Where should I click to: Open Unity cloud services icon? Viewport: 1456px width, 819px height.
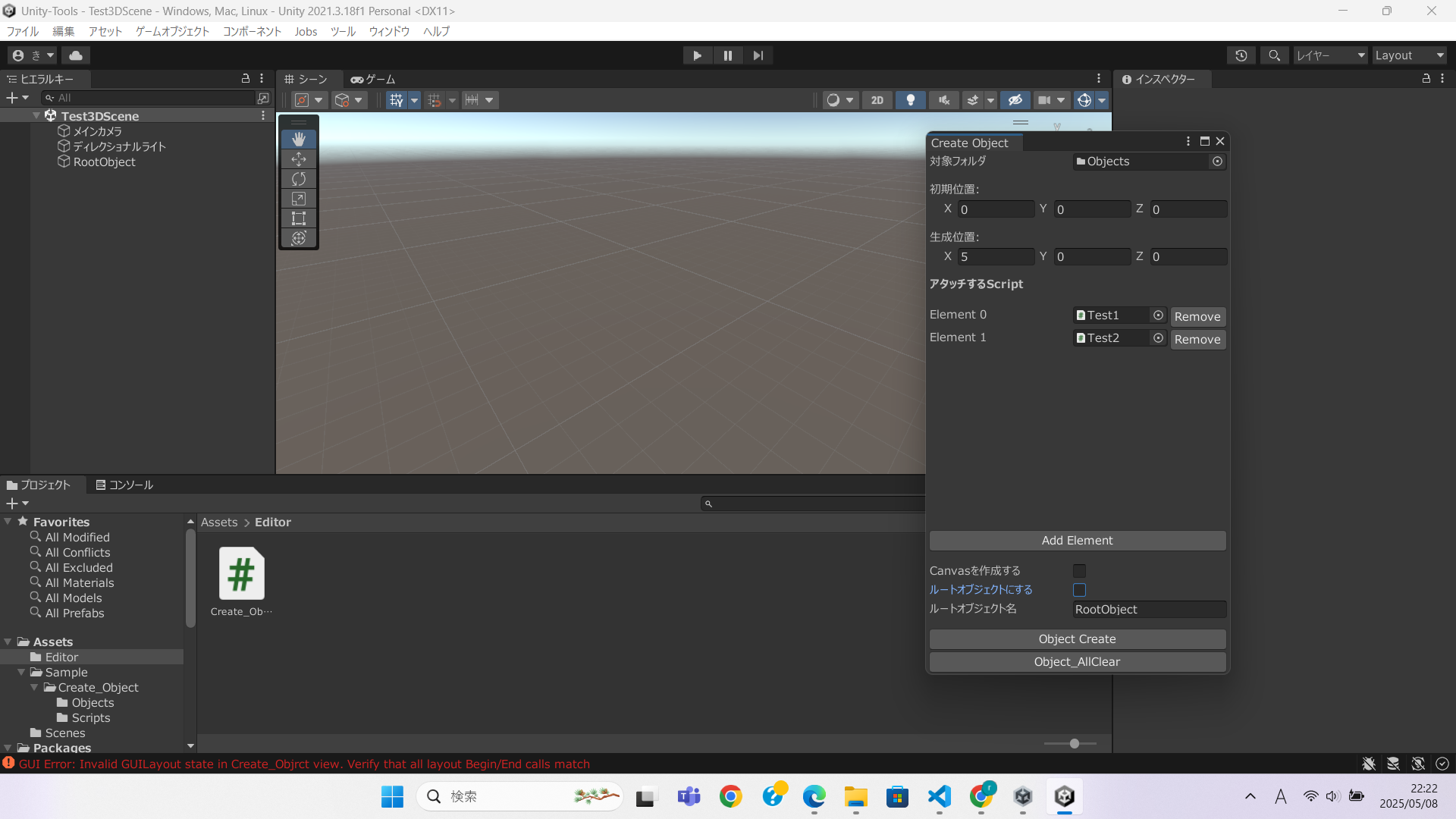click(x=76, y=55)
